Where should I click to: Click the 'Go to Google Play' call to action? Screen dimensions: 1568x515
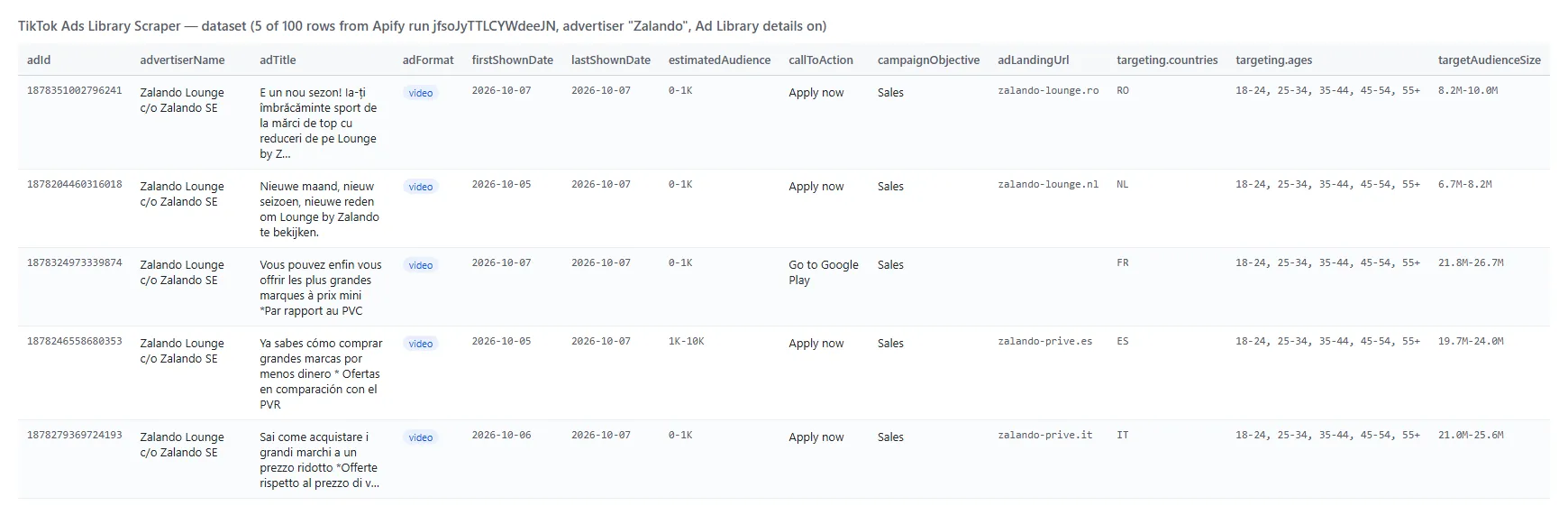click(824, 272)
